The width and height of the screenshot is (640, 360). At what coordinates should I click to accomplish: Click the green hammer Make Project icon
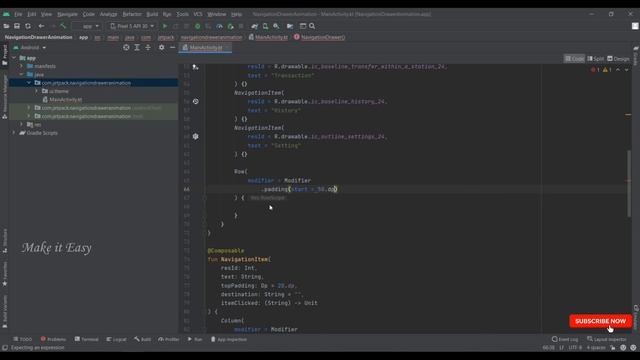coord(63,26)
